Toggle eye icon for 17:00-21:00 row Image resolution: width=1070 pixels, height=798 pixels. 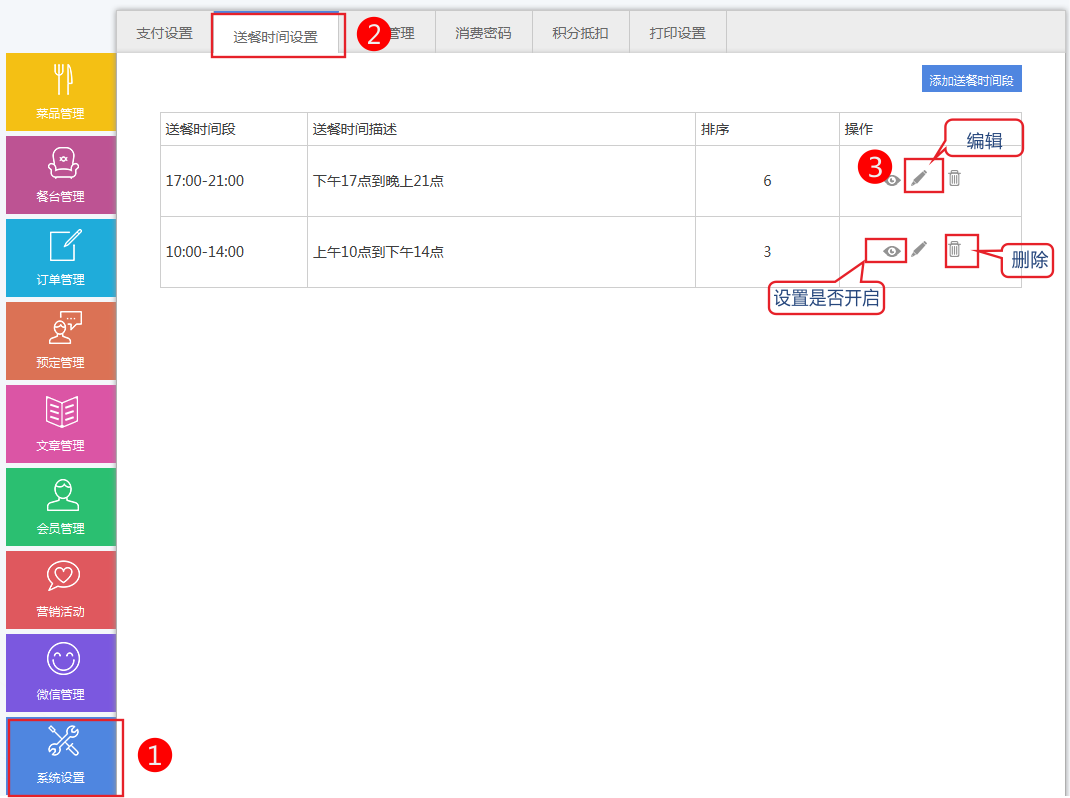point(893,180)
